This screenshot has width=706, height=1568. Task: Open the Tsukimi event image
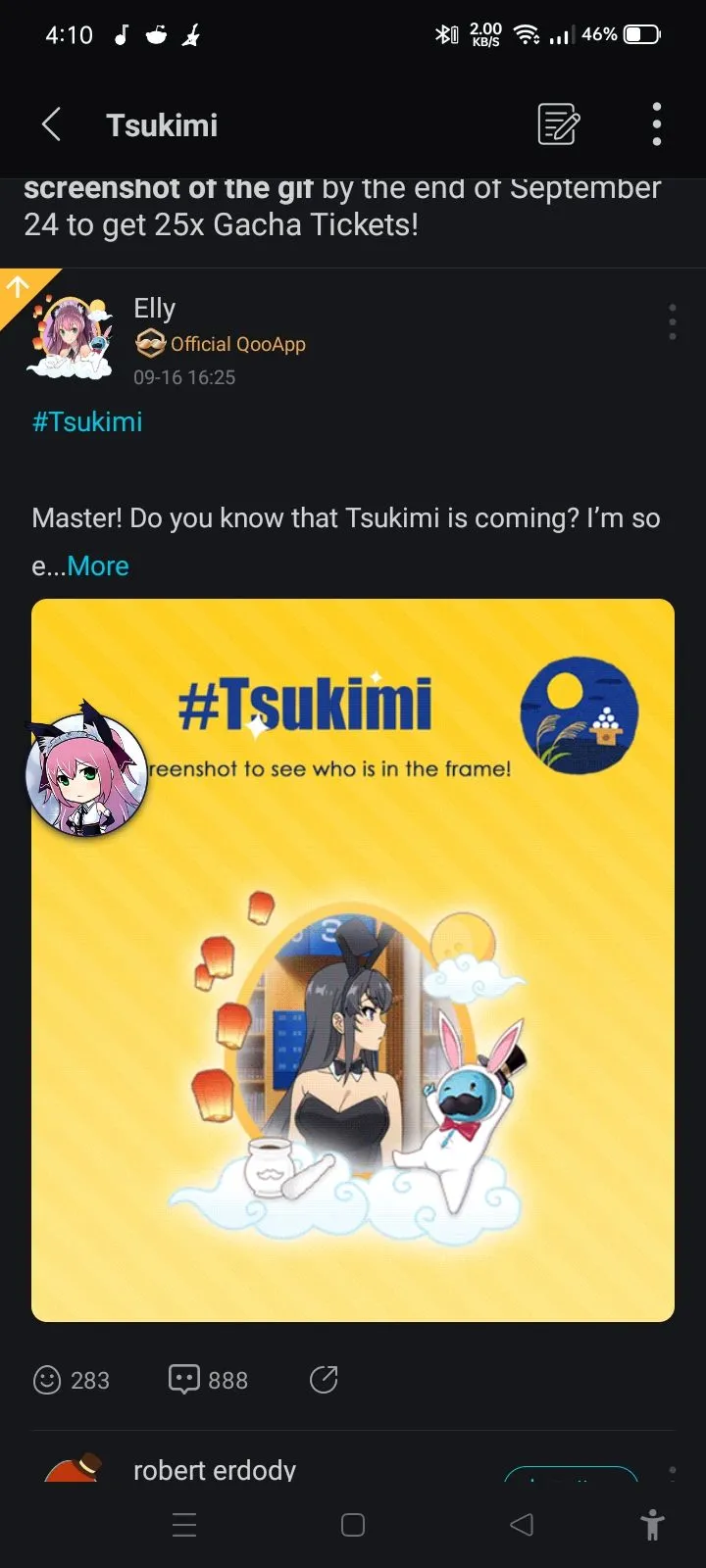click(x=353, y=960)
